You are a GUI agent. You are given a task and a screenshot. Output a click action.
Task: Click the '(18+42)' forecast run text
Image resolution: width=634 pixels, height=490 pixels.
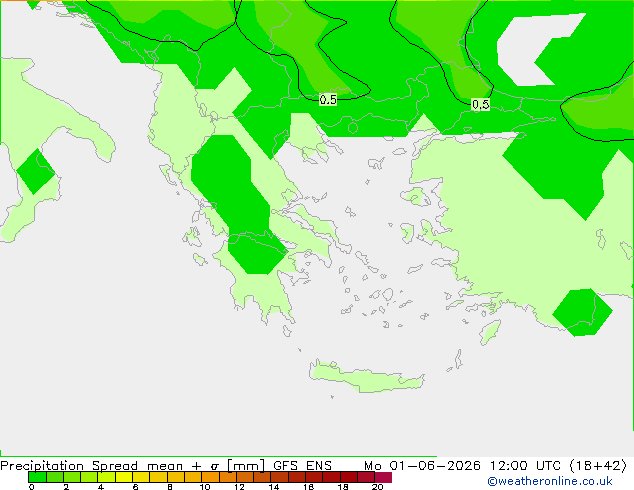click(x=598, y=465)
